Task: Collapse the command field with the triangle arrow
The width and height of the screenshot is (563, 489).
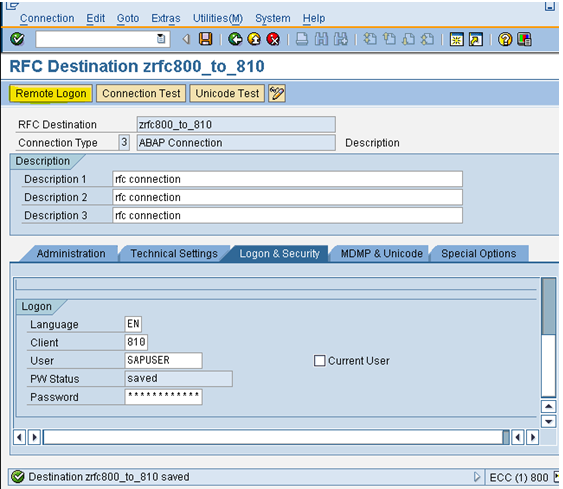Action: (x=186, y=39)
